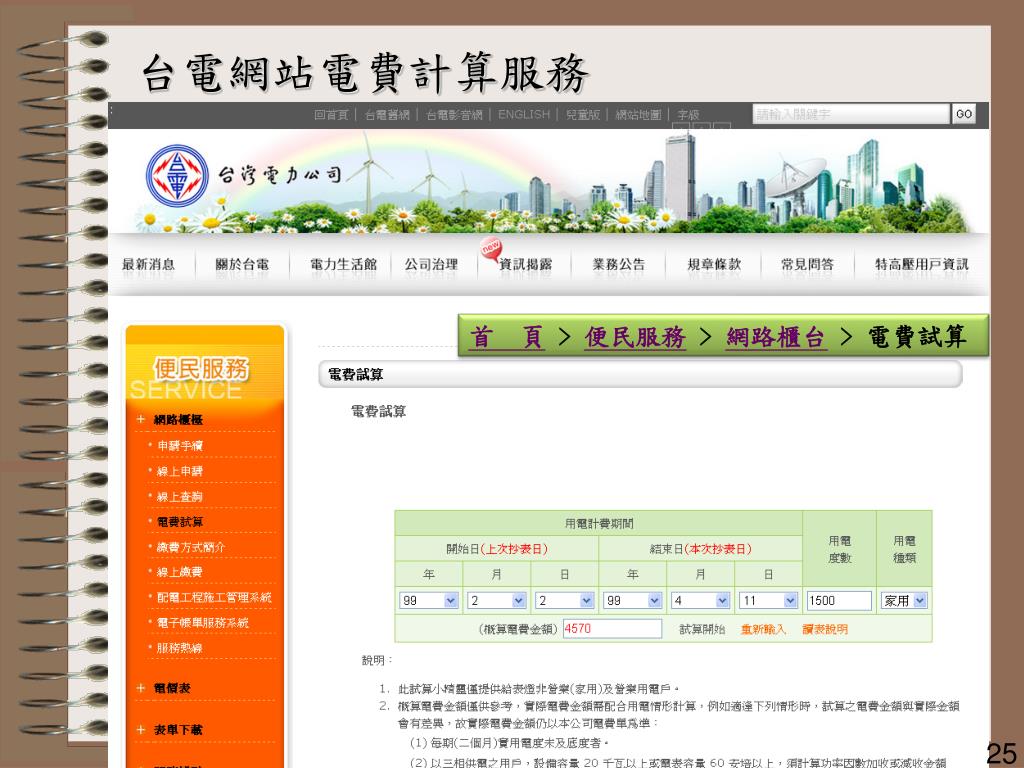Go to 首頁 in breadcrumb

click(x=507, y=337)
